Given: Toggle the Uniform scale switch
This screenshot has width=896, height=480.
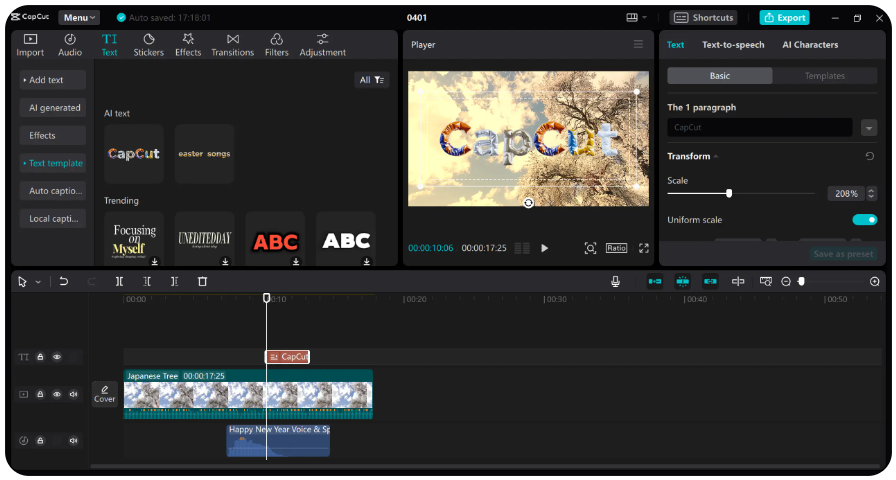Looking at the screenshot, I should pos(865,219).
